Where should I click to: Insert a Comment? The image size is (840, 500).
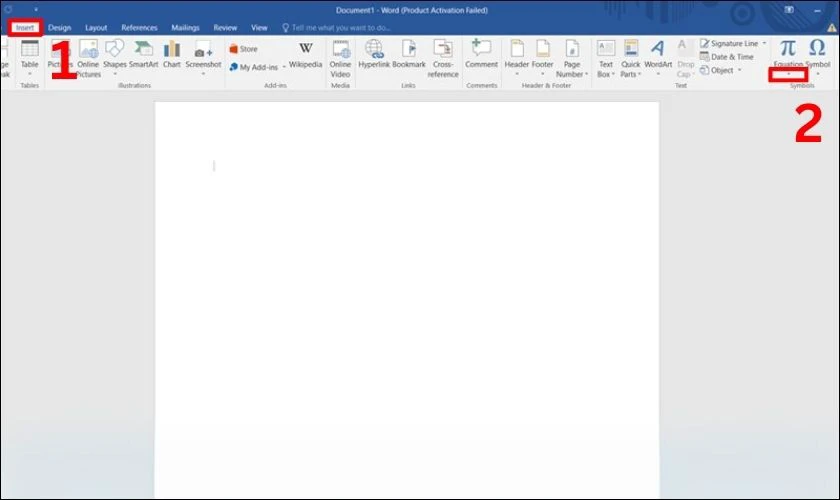coord(481,55)
